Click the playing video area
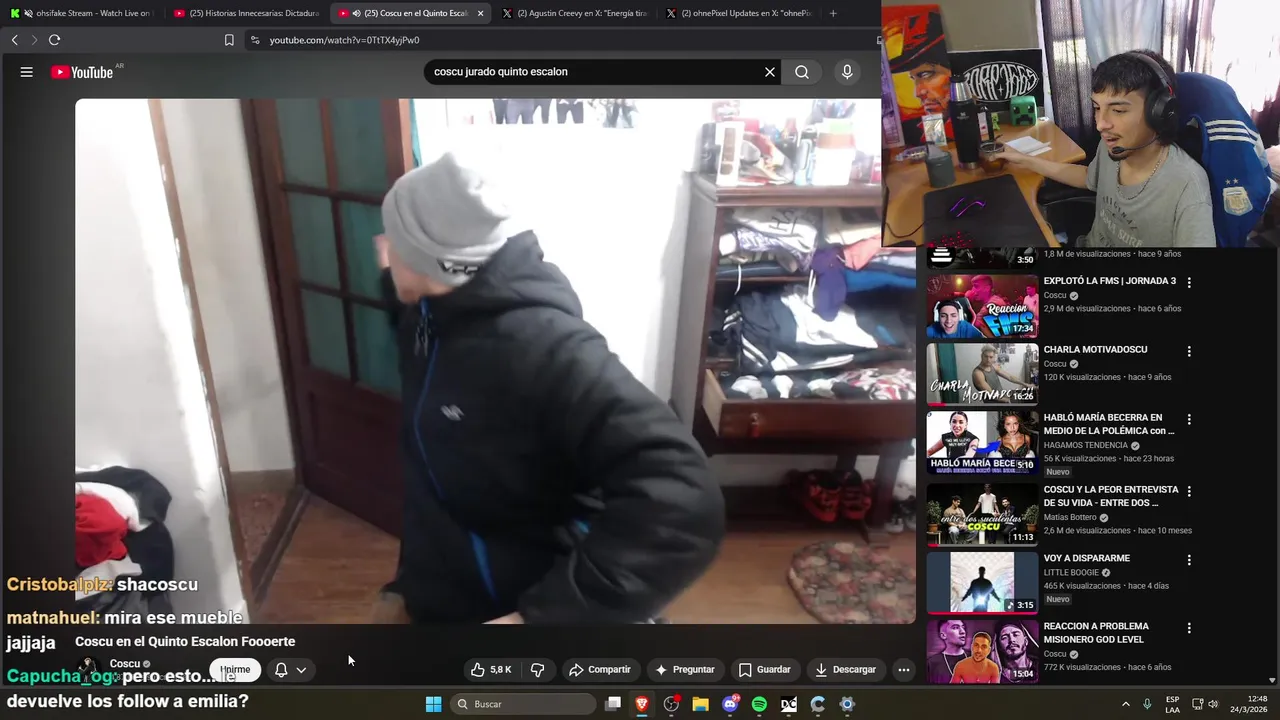The image size is (1280, 720). click(495, 361)
